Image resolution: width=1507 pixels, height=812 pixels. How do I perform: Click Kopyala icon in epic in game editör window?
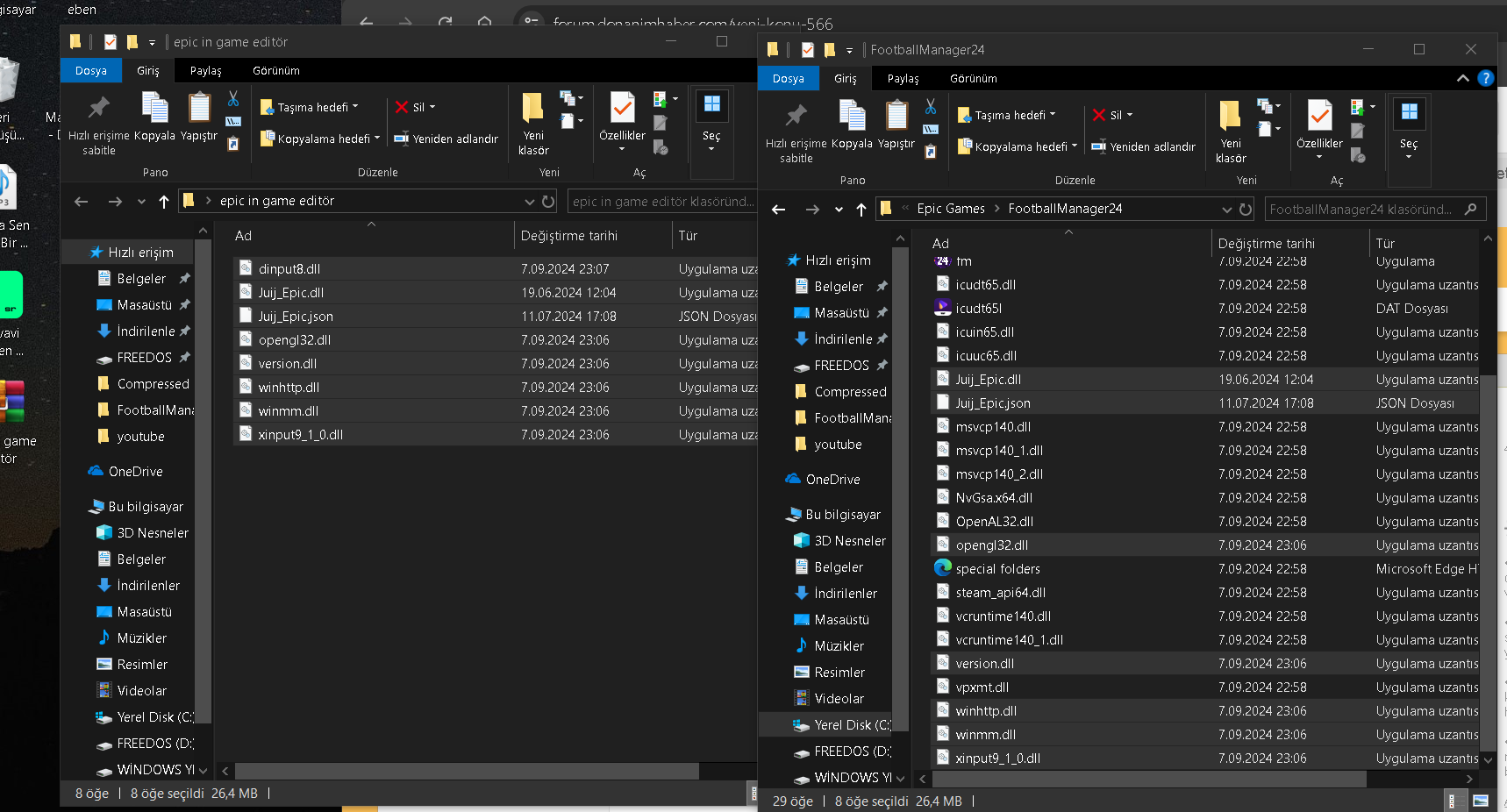coord(154,117)
